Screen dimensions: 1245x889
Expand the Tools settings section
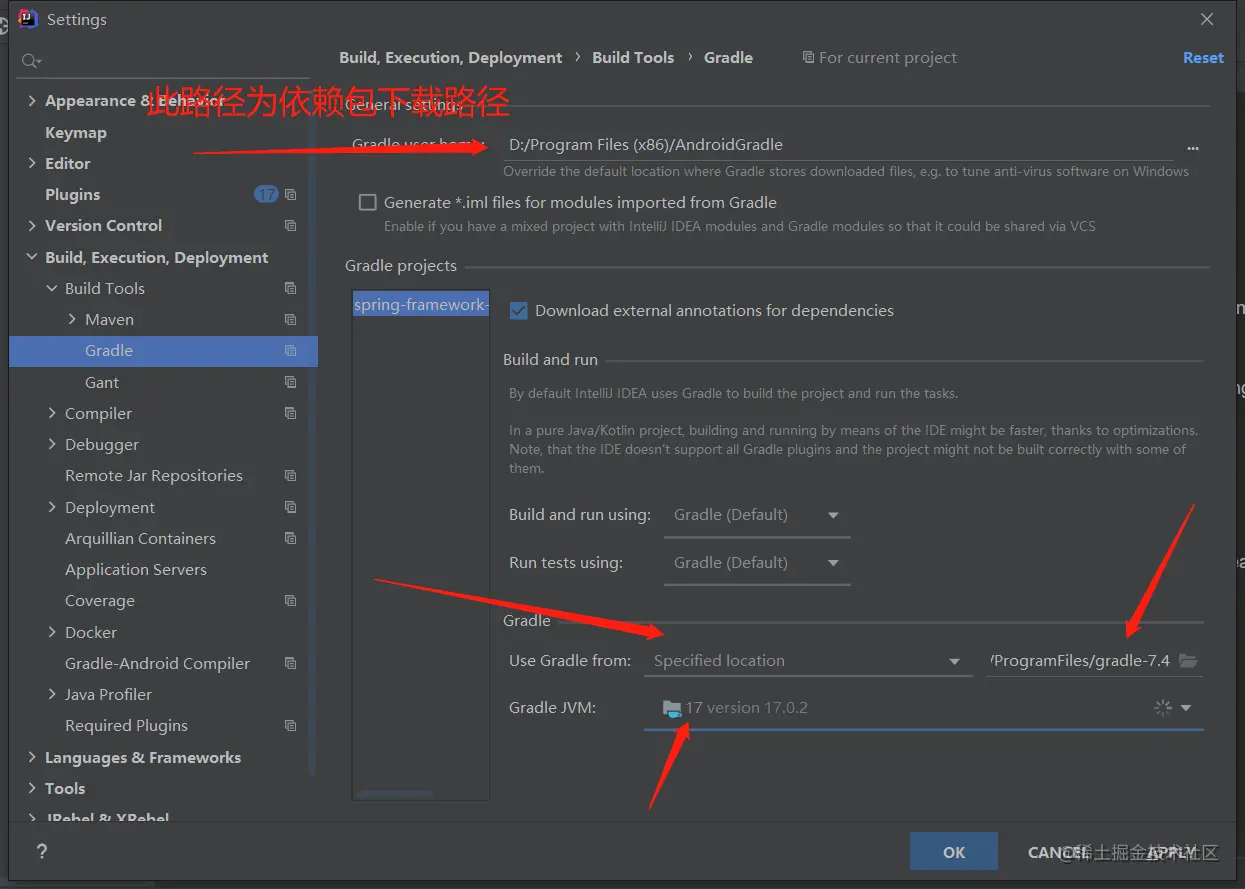tap(32, 788)
